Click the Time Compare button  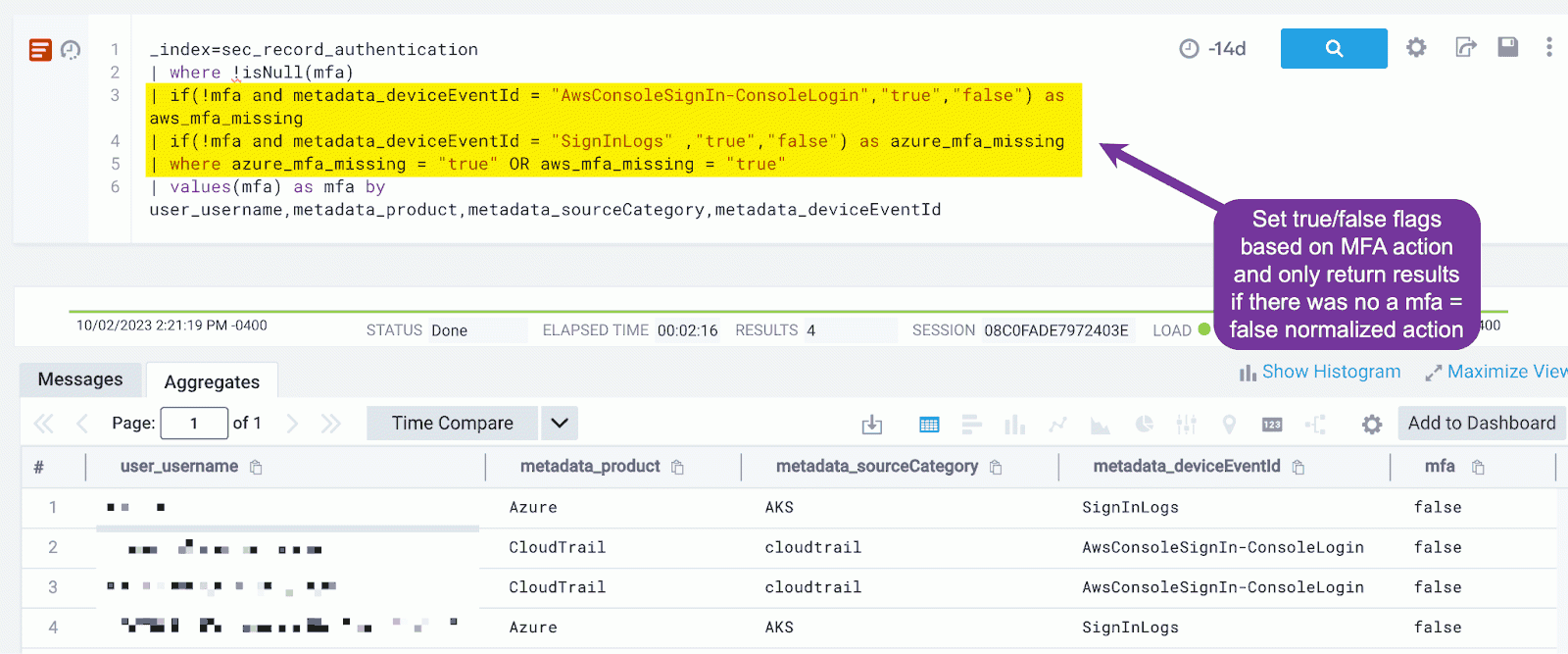452,424
